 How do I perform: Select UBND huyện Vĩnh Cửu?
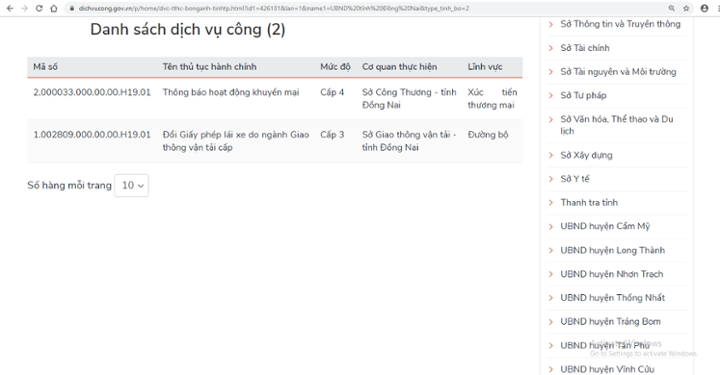(x=608, y=369)
